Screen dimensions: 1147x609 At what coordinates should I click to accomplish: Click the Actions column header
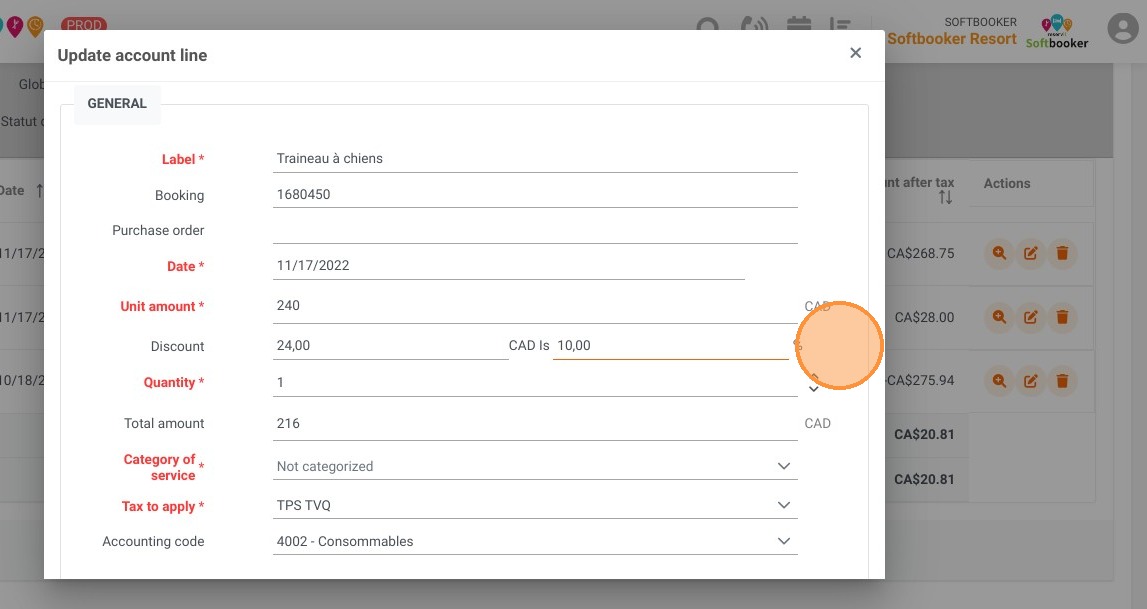[x=1007, y=184]
